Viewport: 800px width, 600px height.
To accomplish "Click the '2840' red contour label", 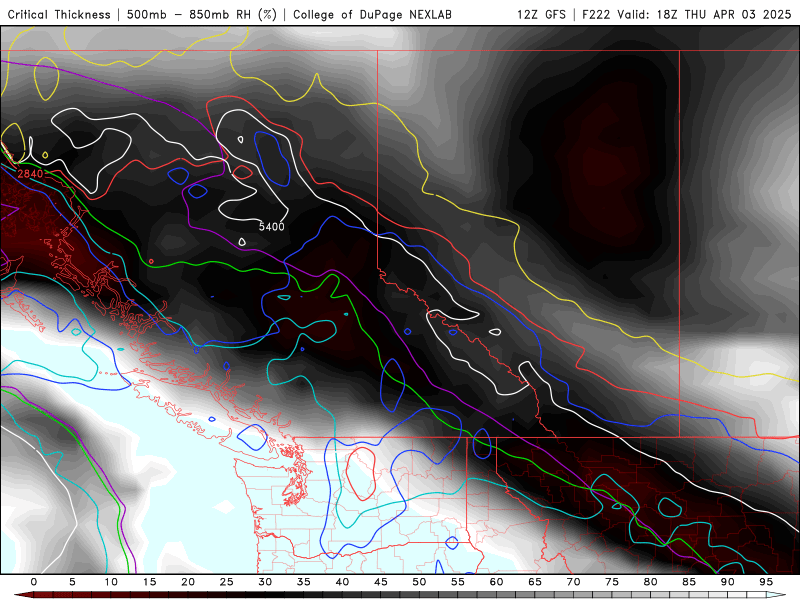I will click(x=31, y=174).
